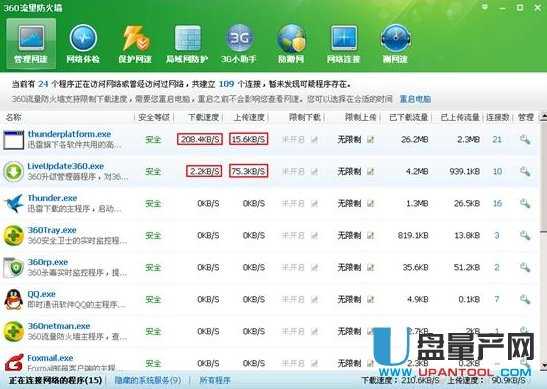The height and width of the screenshot is (389, 547).
Task: Open the 管理网速 tool
Action: [x=31, y=44]
